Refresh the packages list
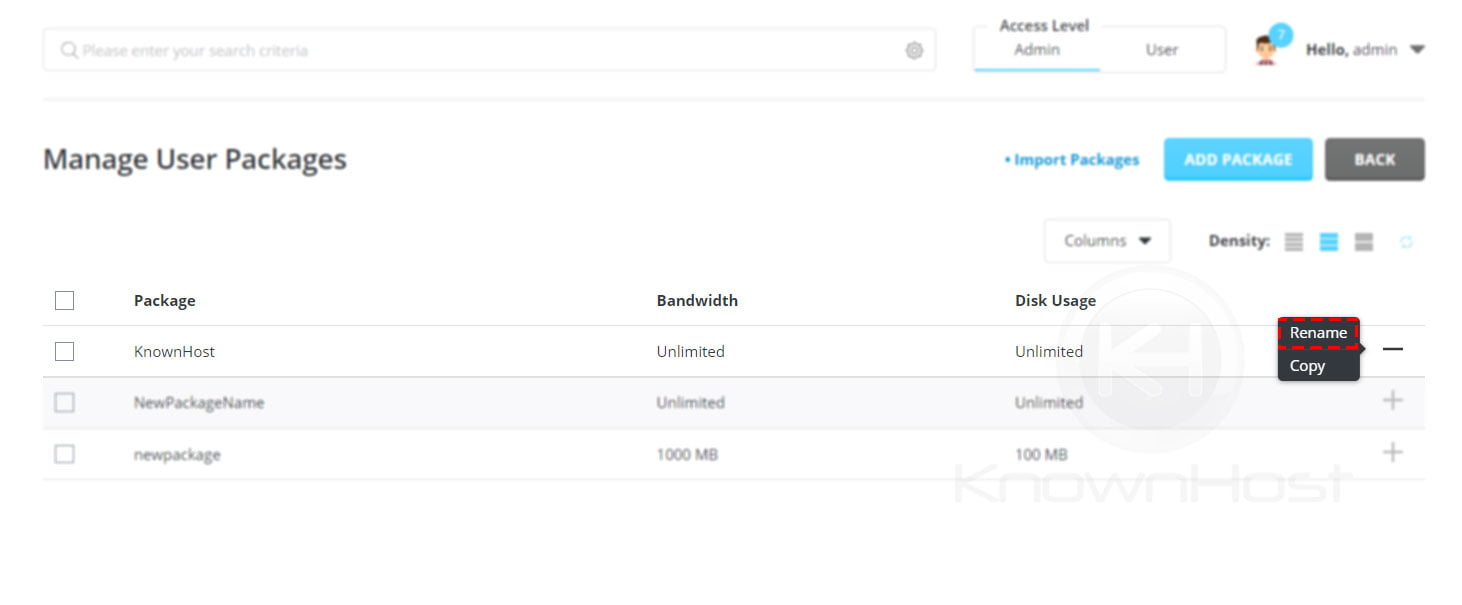 [x=1408, y=241]
